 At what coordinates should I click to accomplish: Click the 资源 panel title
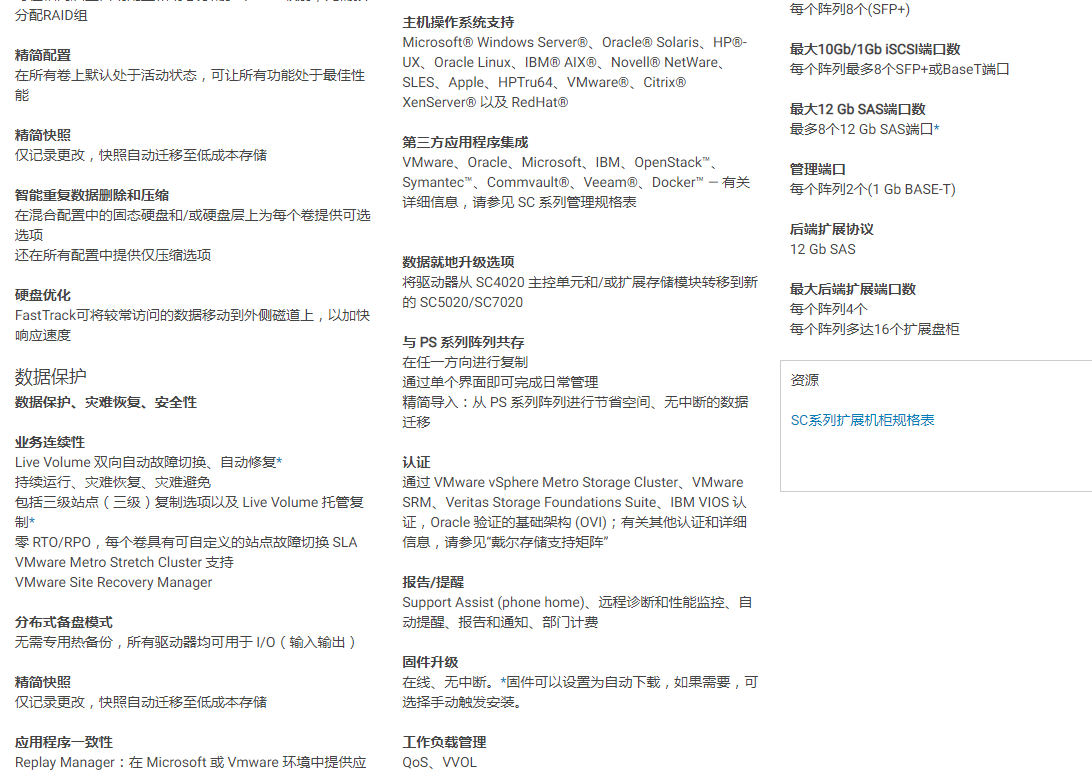click(804, 380)
